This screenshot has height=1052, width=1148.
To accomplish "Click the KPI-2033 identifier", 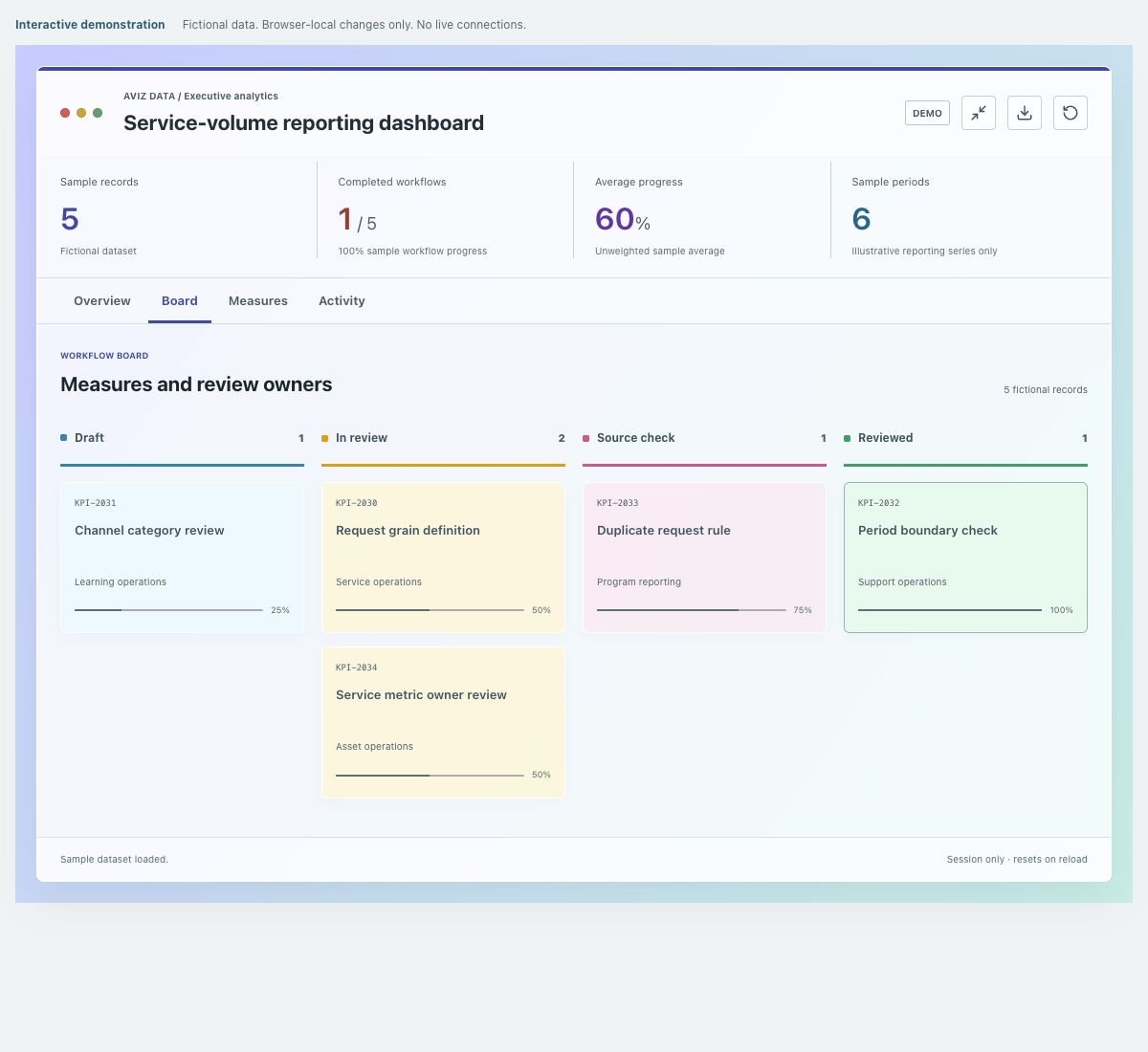I will (618, 503).
